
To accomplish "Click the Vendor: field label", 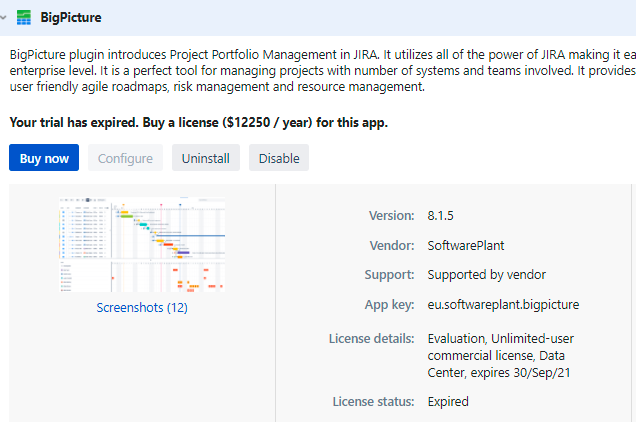I will coord(392,245).
